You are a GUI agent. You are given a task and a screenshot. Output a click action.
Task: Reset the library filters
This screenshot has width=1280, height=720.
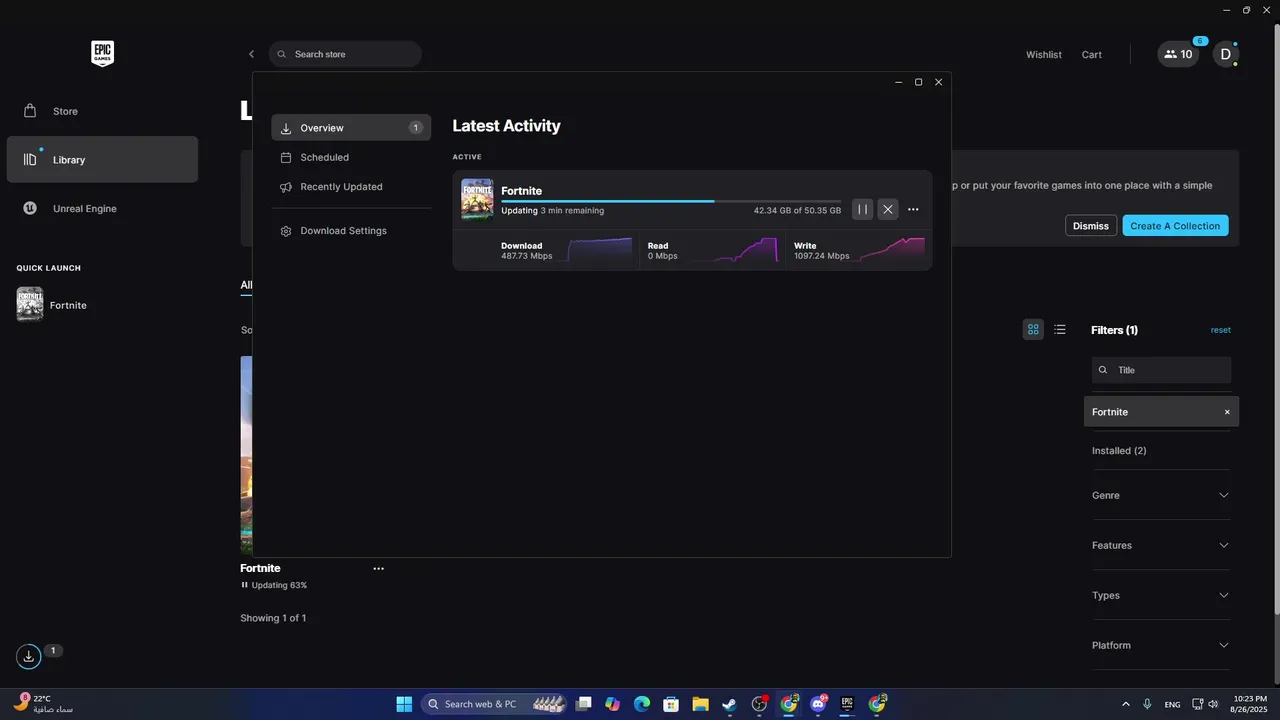point(1220,330)
